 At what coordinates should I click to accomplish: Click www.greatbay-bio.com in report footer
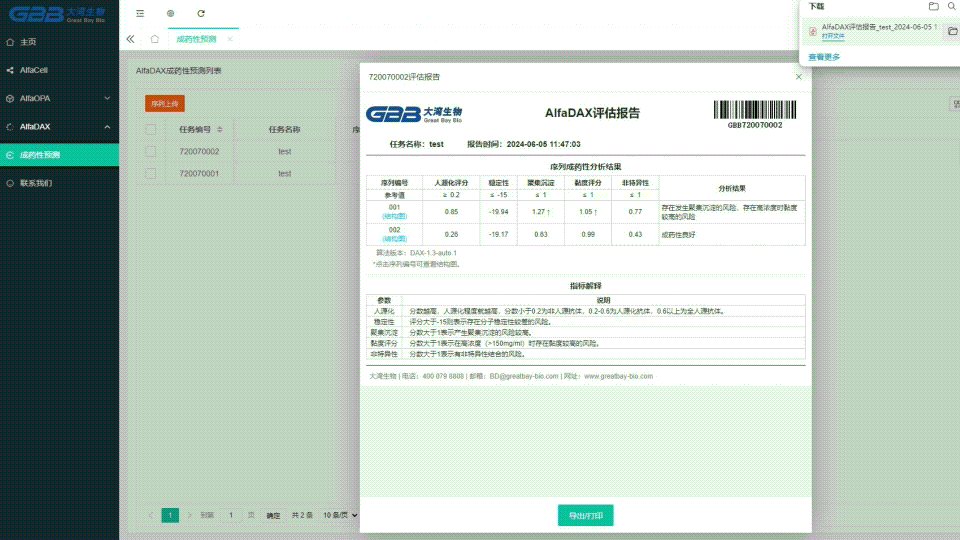618,377
